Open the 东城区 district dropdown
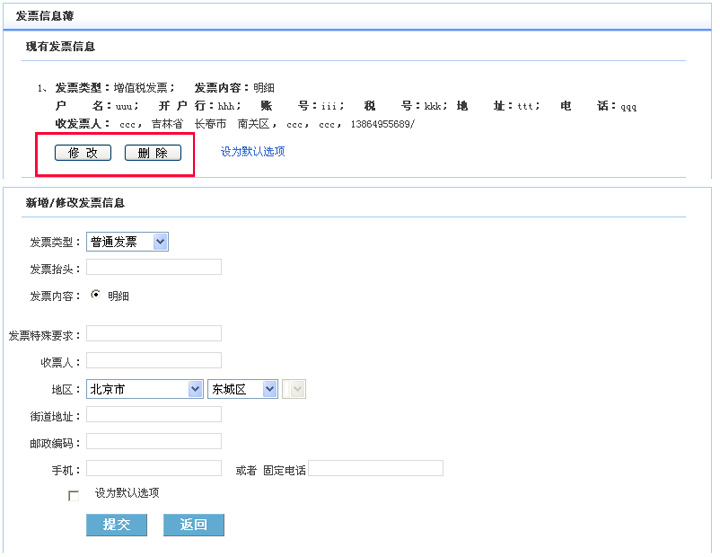Screen dimensions: 720x557 (242, 389)
